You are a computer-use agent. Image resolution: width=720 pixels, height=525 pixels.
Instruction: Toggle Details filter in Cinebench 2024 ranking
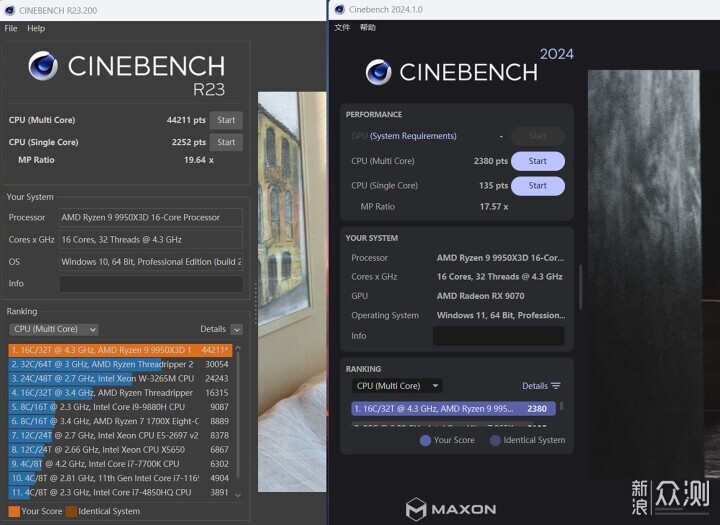point(541,386)
